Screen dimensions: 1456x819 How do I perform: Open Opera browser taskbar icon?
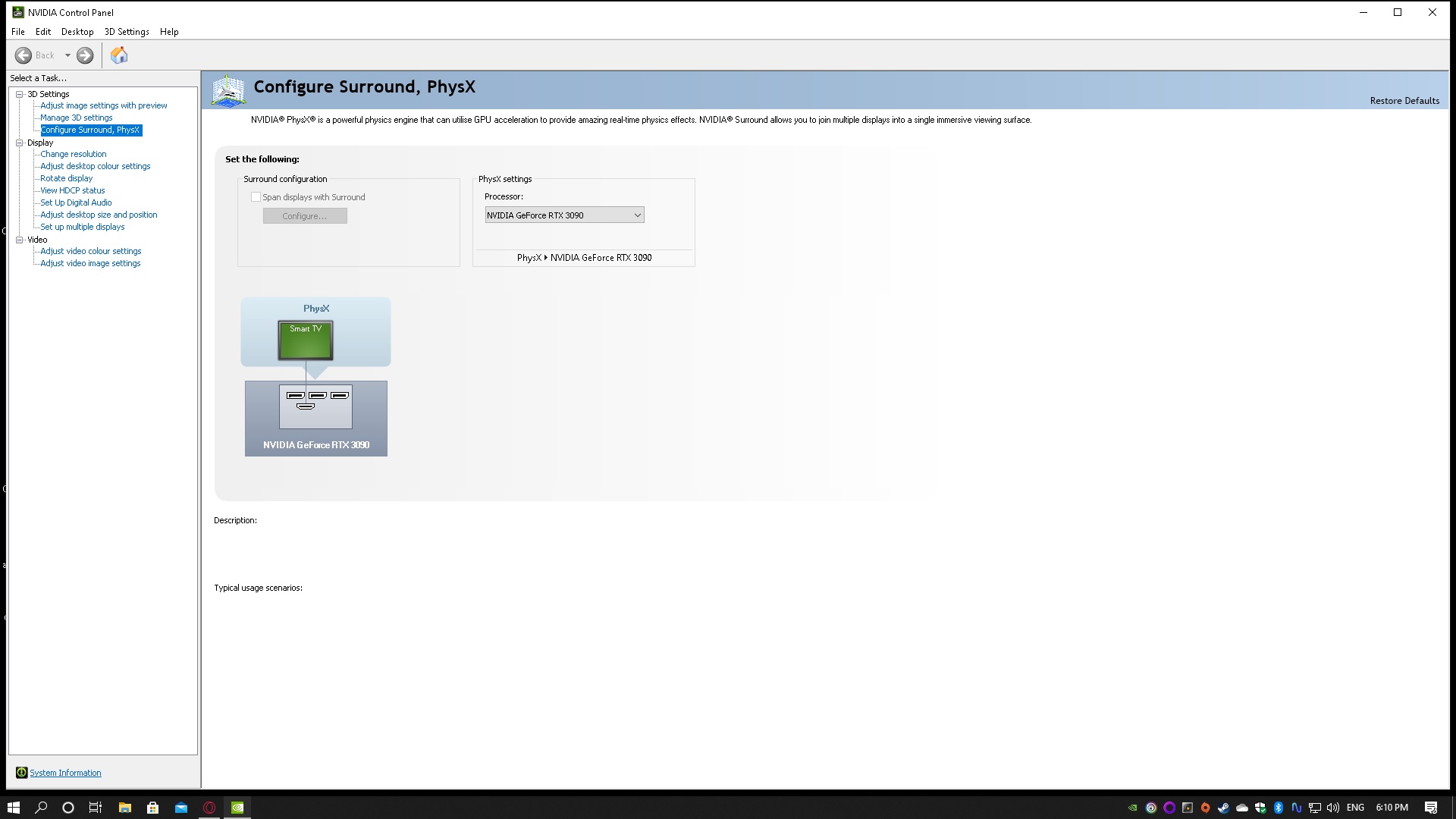click(209, 808)
